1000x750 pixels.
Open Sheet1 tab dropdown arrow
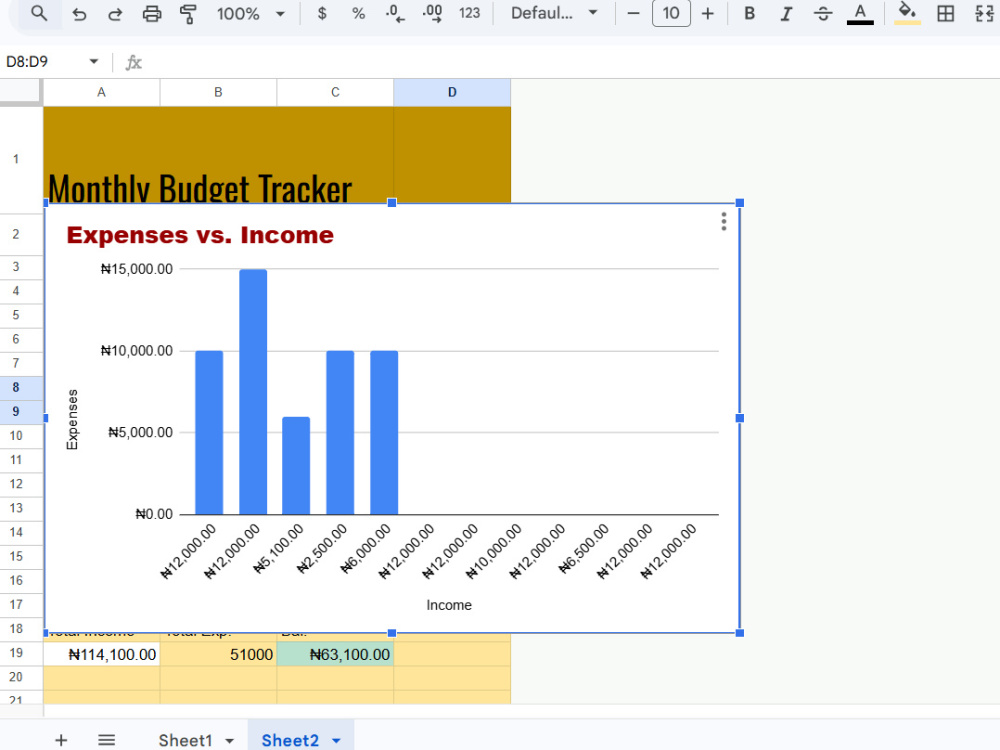click(x=230, y=740)
